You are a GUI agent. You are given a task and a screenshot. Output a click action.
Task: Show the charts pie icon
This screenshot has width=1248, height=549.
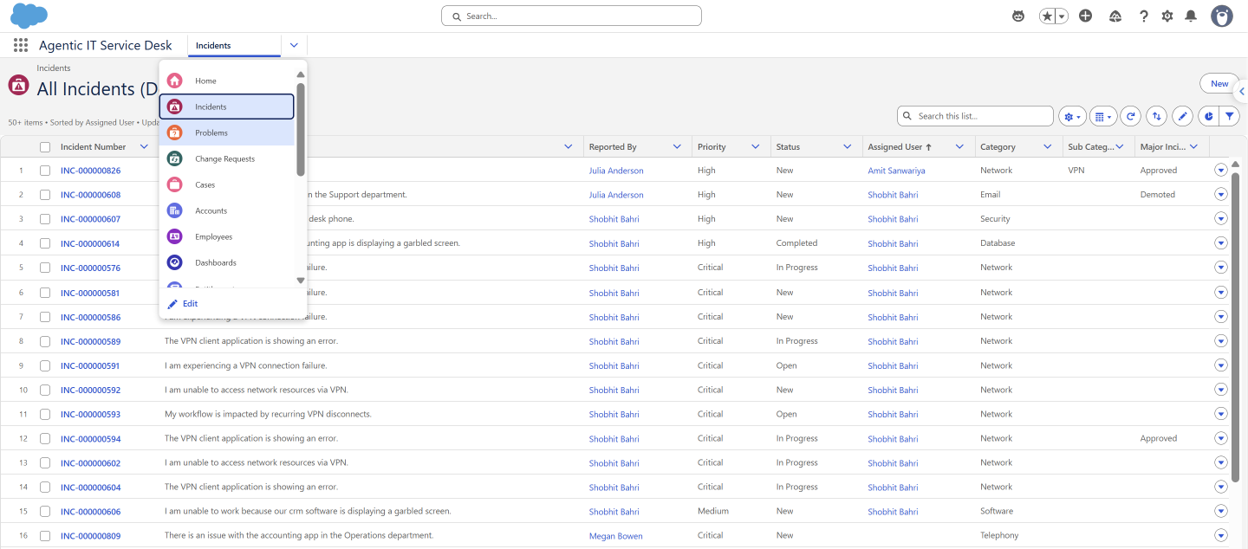pyautogui.click(x=1208, y=116)
